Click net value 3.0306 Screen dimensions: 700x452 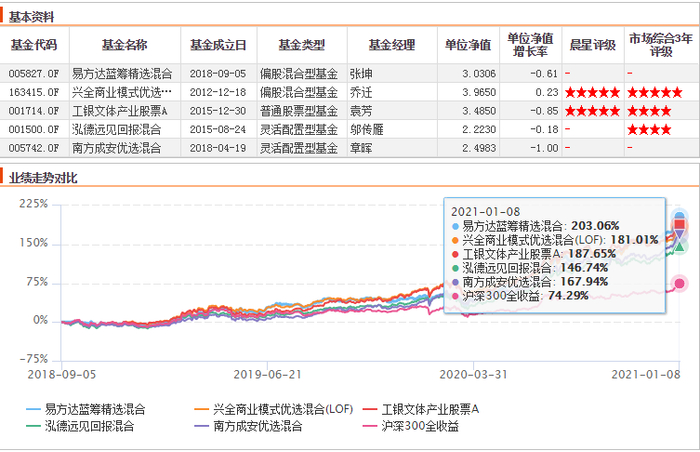479,74
